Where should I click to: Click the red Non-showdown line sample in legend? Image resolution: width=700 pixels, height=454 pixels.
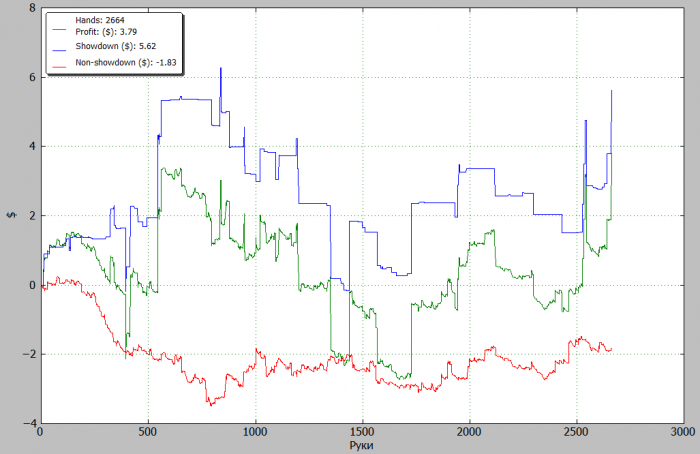[x=59, y=67]
